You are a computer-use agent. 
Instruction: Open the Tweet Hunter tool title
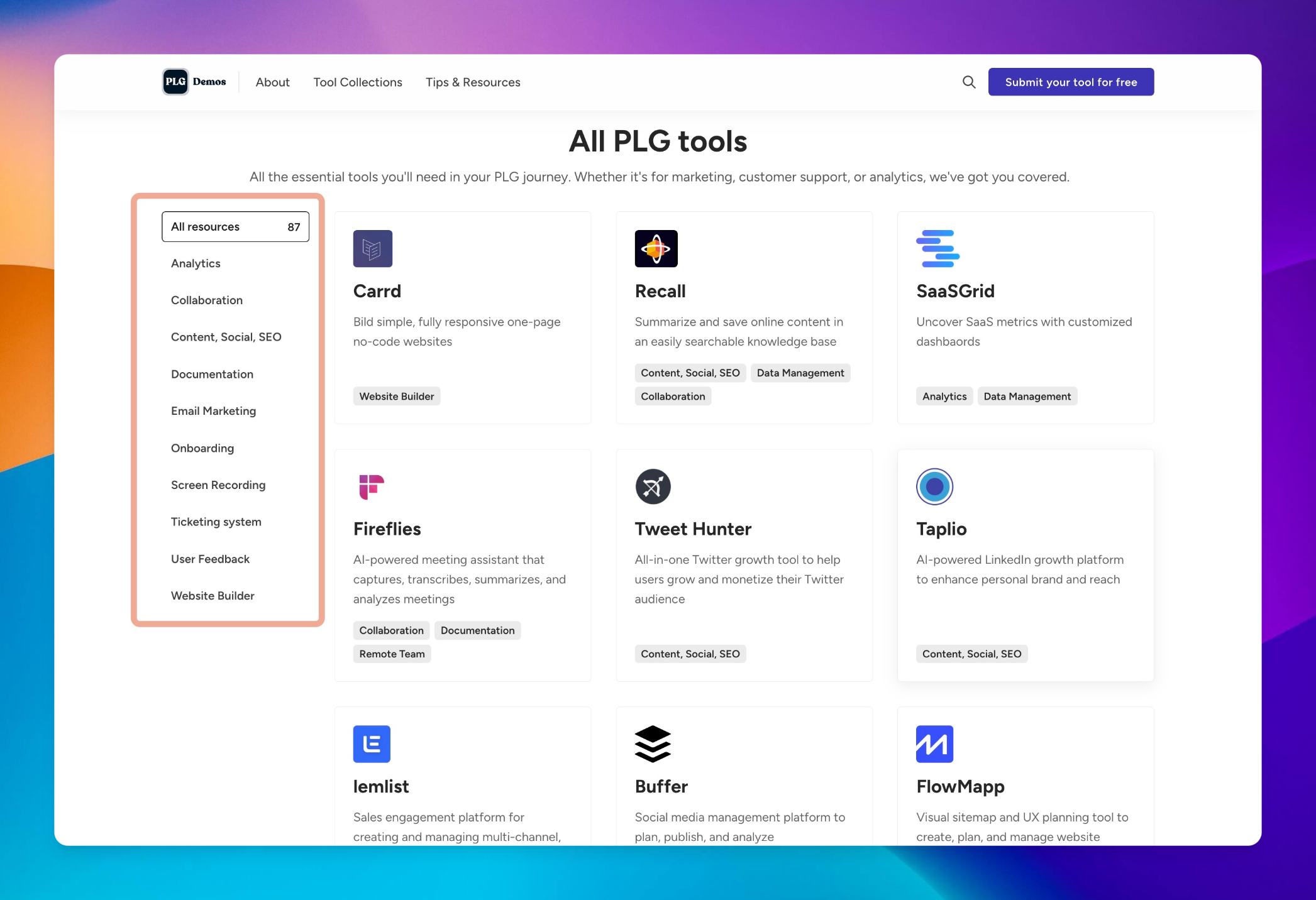point(693,529)
